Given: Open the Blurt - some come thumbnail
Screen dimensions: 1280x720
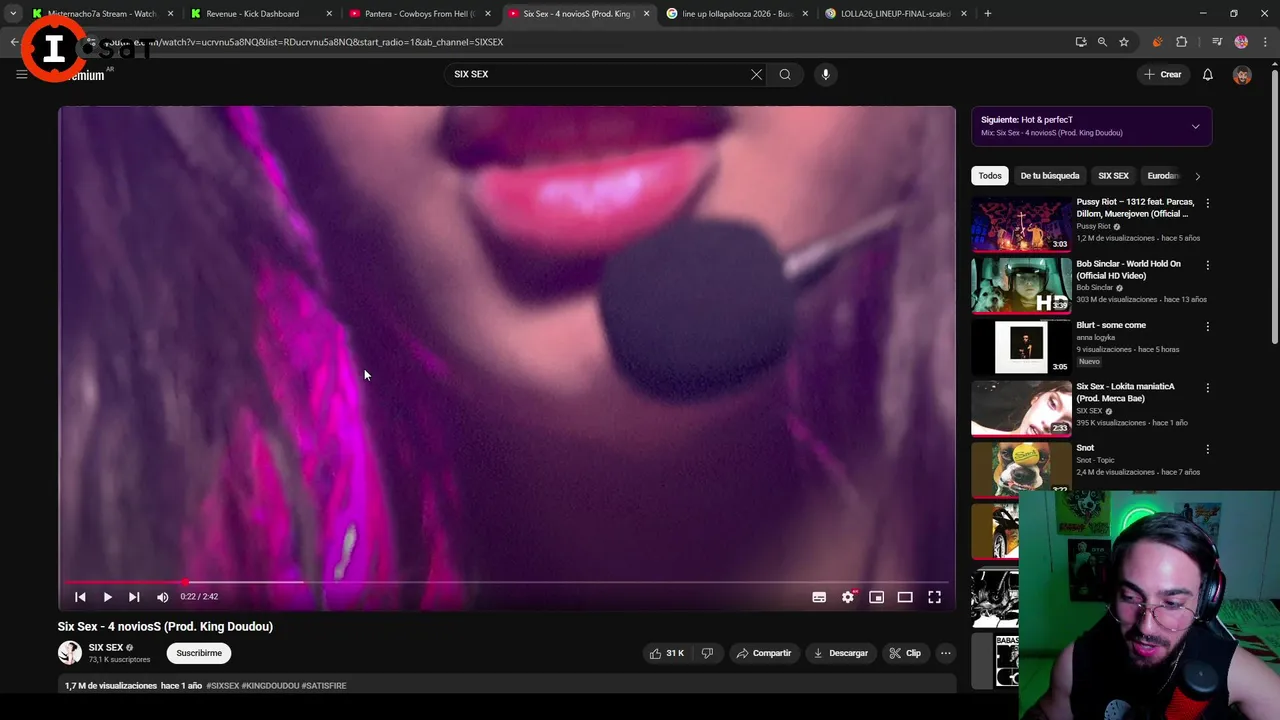Looking at the screenshot, I should [1021, 347].
